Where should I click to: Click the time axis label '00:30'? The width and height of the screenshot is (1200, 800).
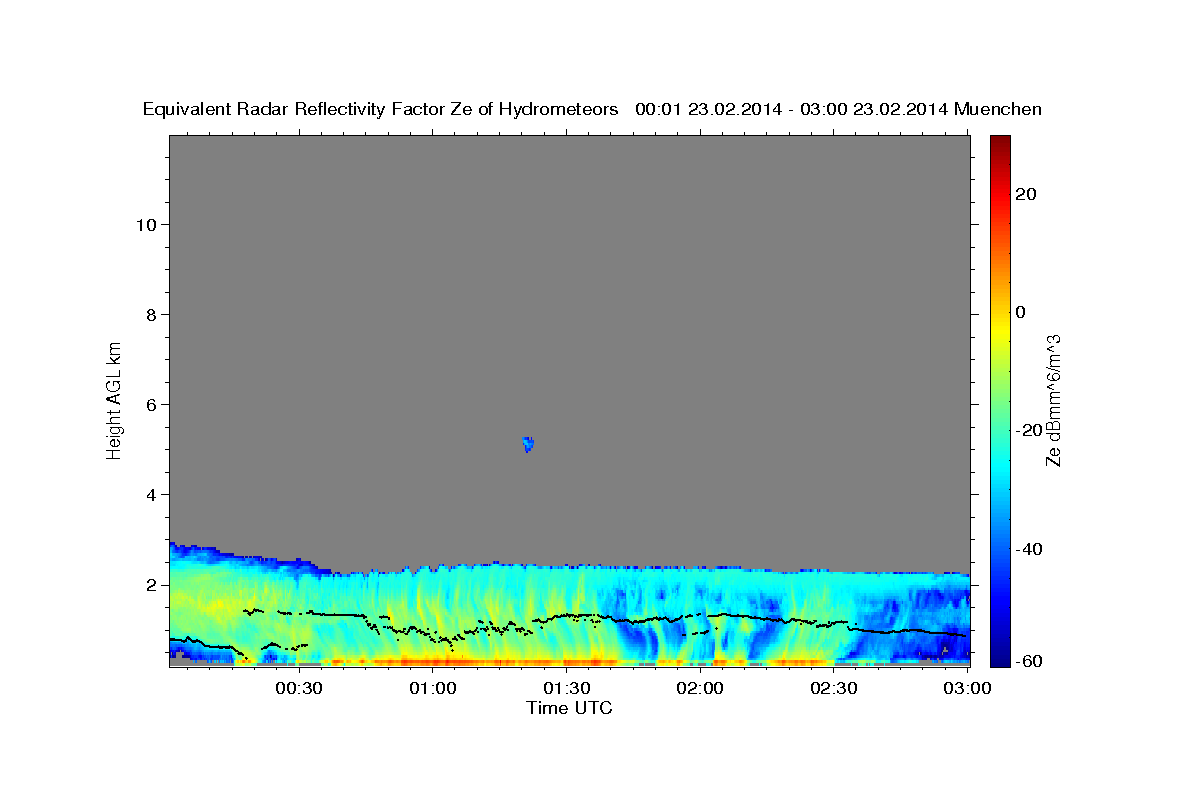(x=298, y=688)
